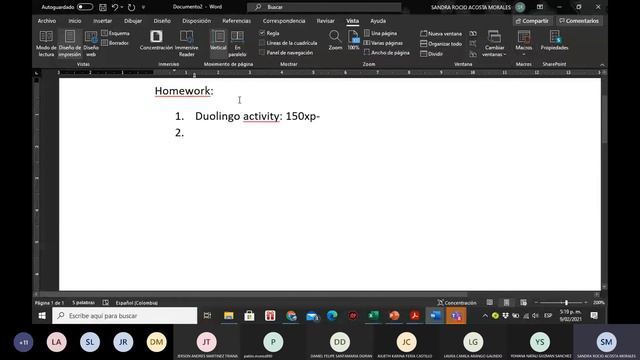Switch to Modo de lectura view
This screenshot has width=640, height=360.
(x=46, y=43)
